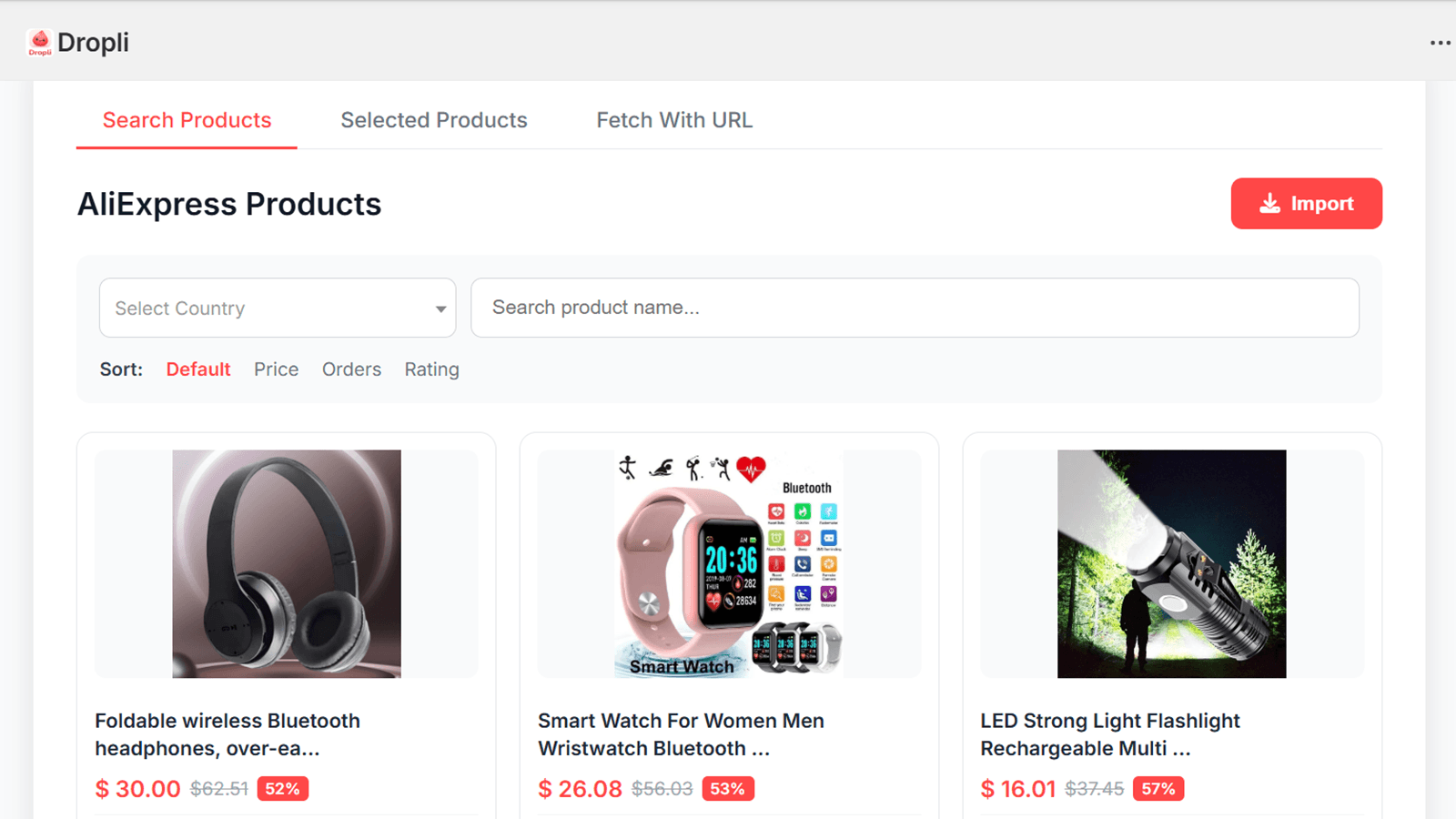Open the pink Smart Watch product image
This screenshot has width=1456, height=819.
729,563
